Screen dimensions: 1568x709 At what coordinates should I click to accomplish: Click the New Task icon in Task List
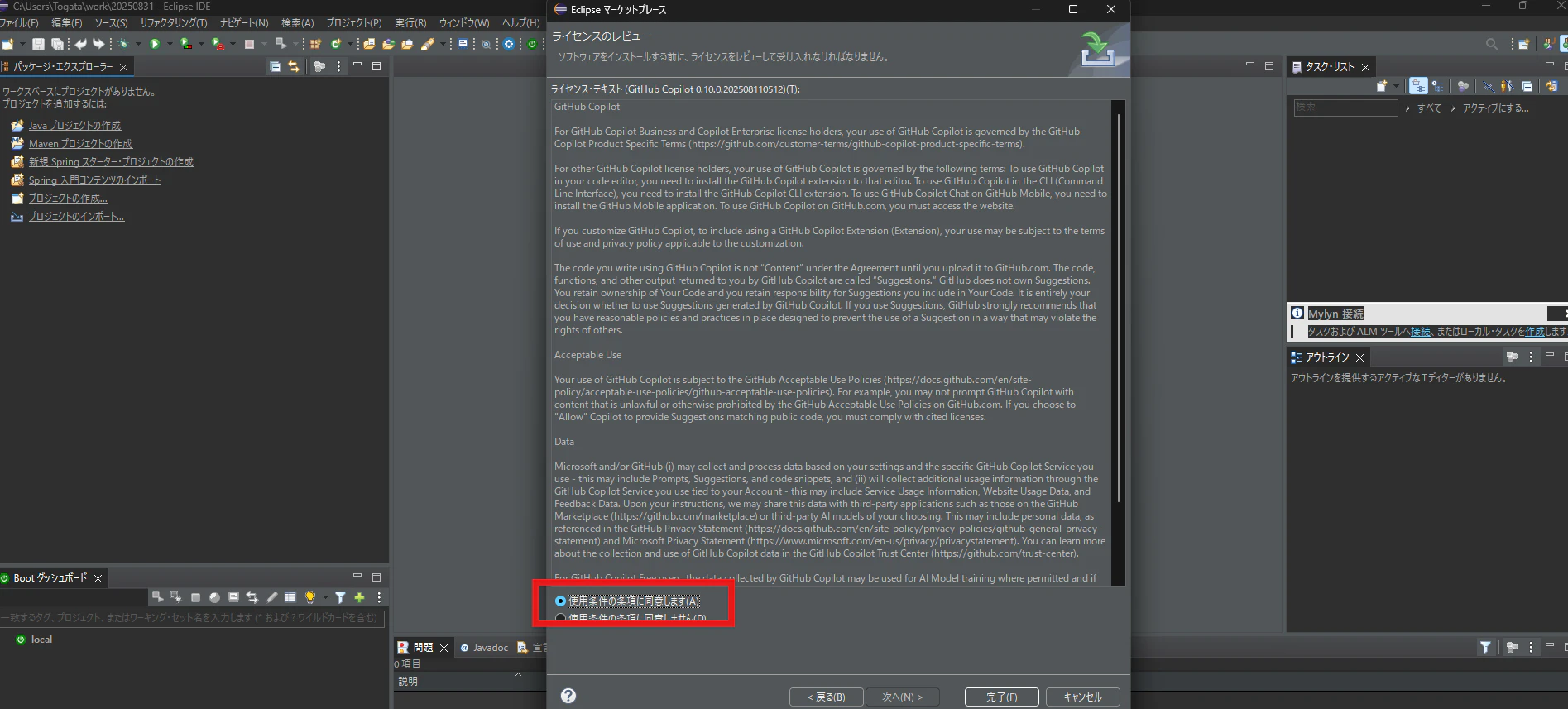point(1381,86)
